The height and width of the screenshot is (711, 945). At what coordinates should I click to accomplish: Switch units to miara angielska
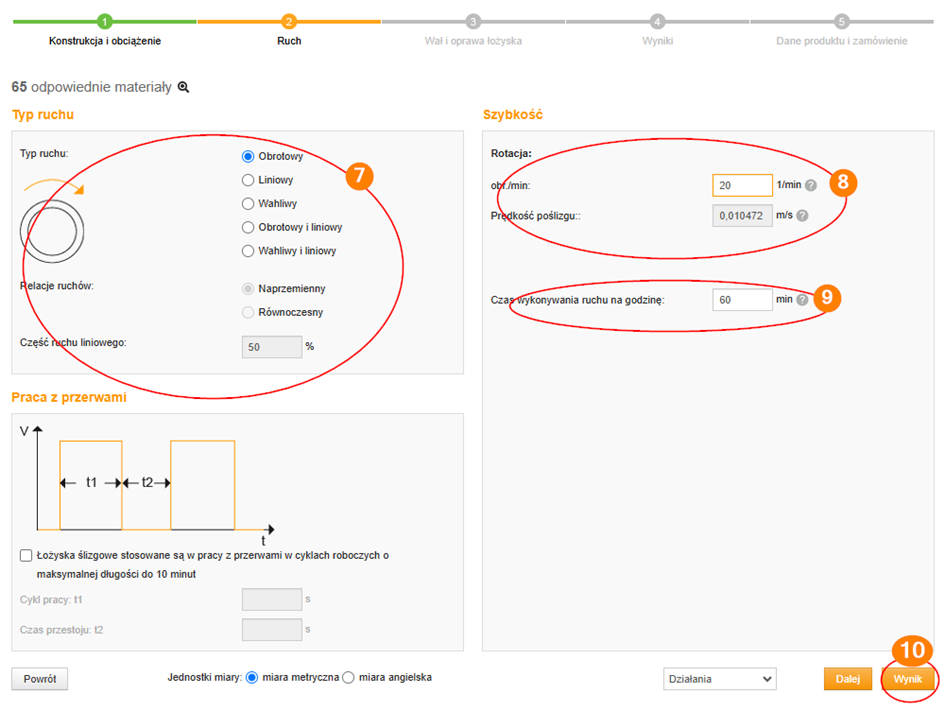click(x=349, y=677)
